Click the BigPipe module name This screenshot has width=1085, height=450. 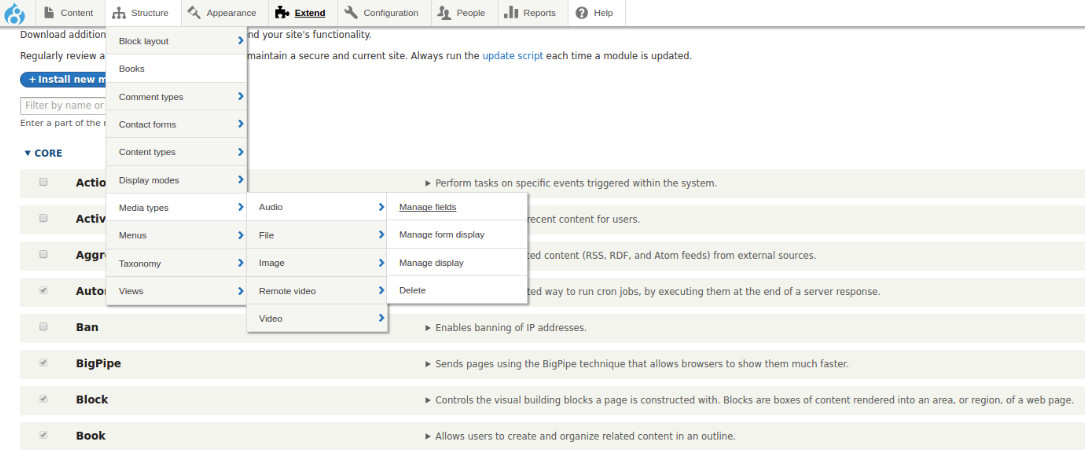98,363
